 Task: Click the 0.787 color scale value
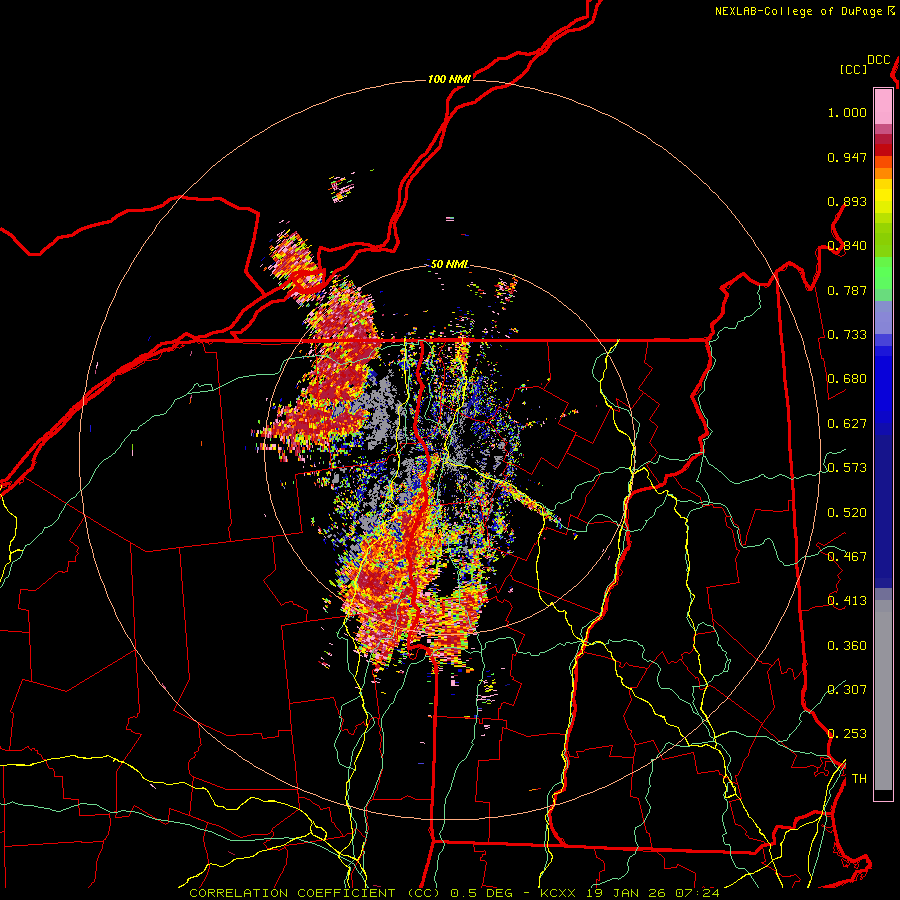[x=847, y=290]
